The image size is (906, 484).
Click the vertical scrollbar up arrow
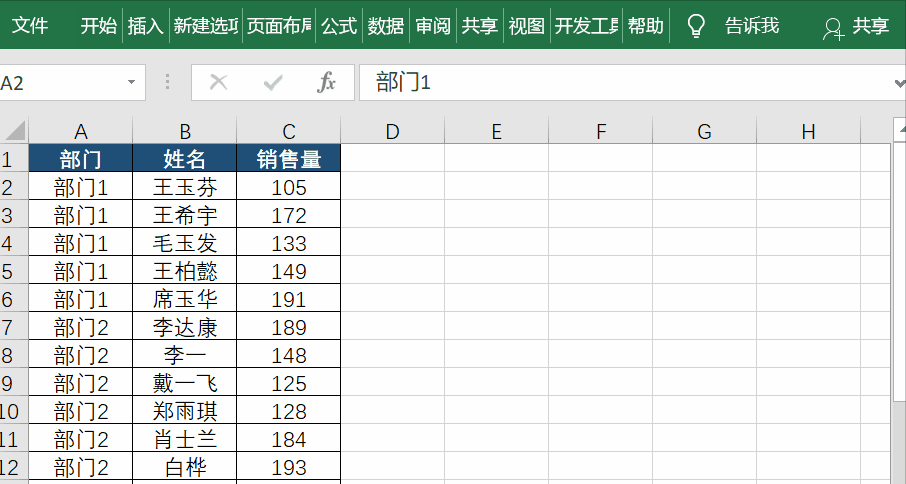pyautogui.click(x=900, y=129)
